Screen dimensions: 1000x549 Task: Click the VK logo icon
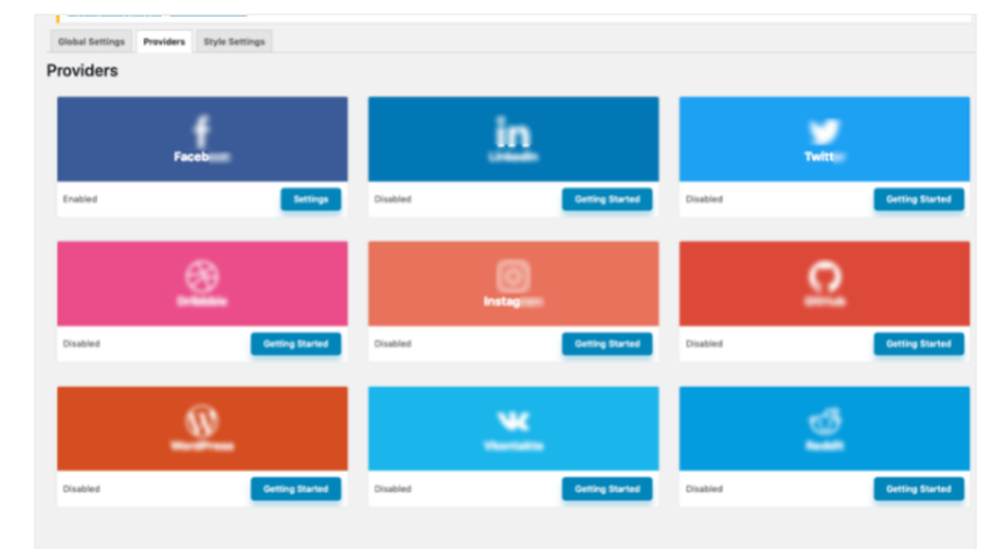click(513, 421)
